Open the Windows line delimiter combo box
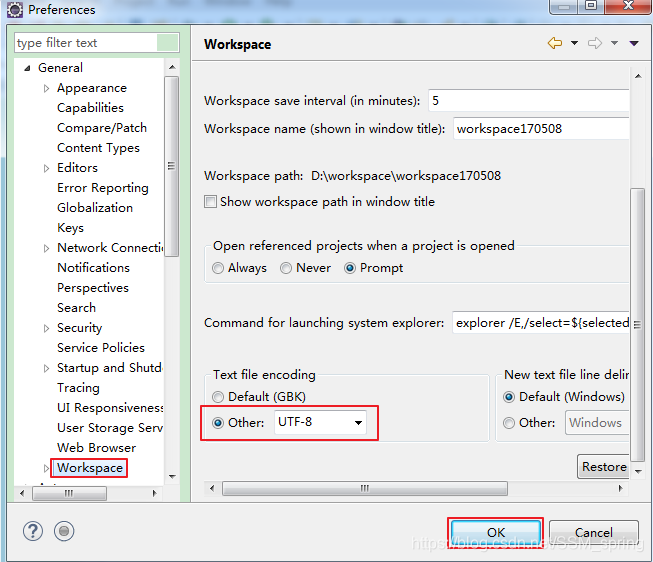The height and width of the screenshot is (562, 653). [597, 422]
